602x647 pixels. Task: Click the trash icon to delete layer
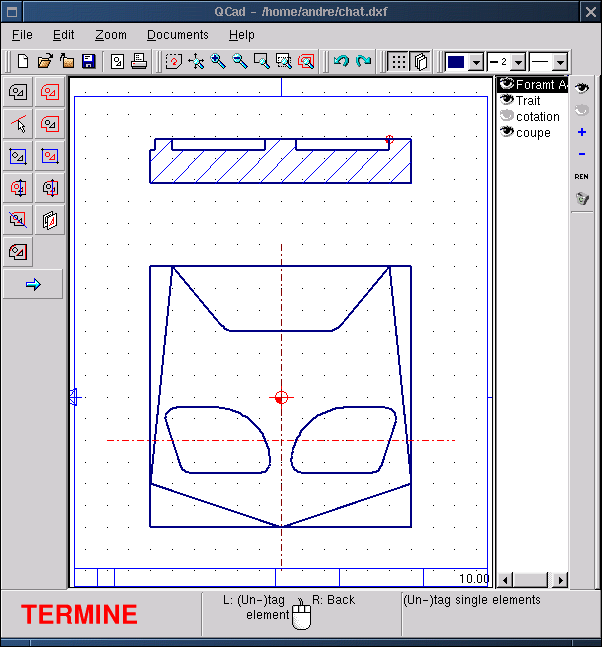(582, 199)
